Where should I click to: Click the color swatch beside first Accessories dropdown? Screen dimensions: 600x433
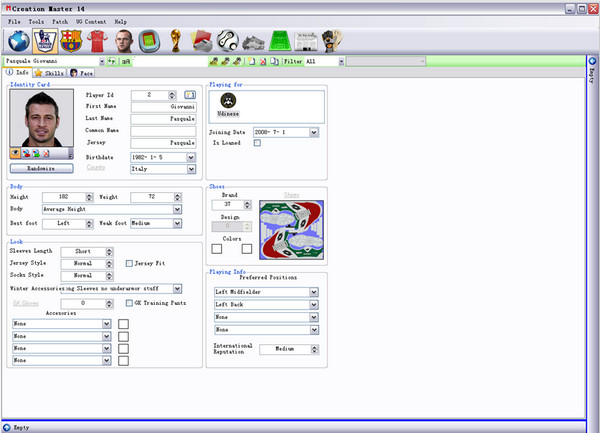click(x=123, y=324)
